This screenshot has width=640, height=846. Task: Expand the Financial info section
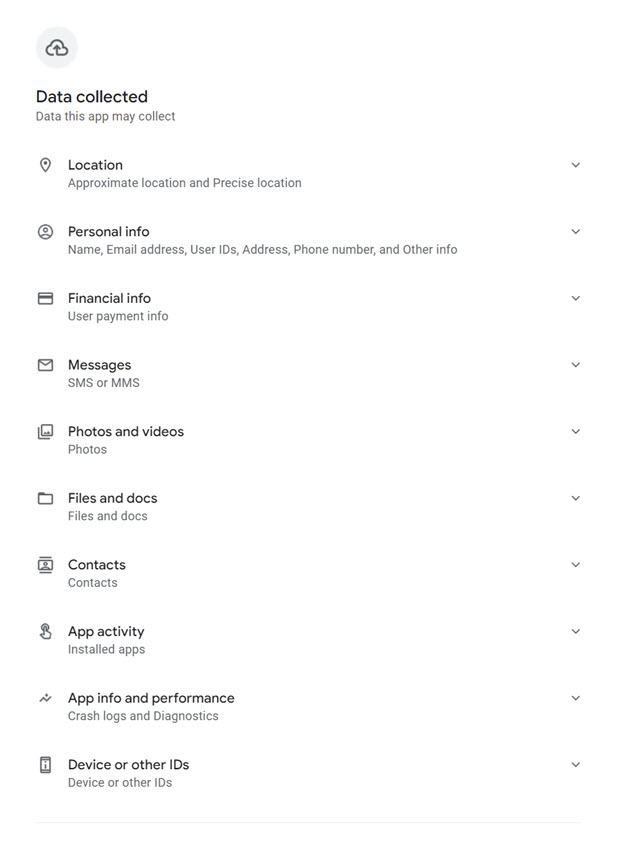point(576,298)
